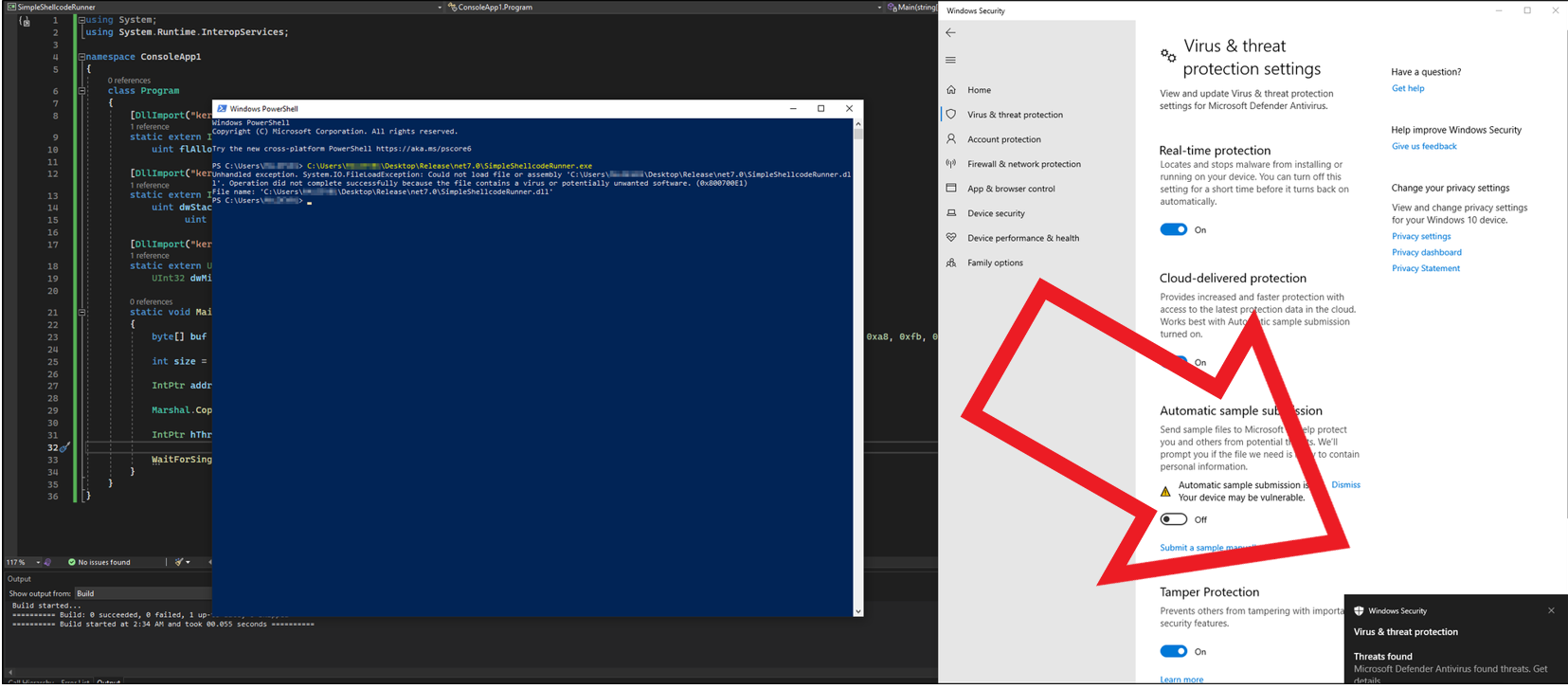The height and width of the screenshot is (689, 1568).
Task: Turn on Automatic sample submission toggle
Action: click(x=1173, y=519)
